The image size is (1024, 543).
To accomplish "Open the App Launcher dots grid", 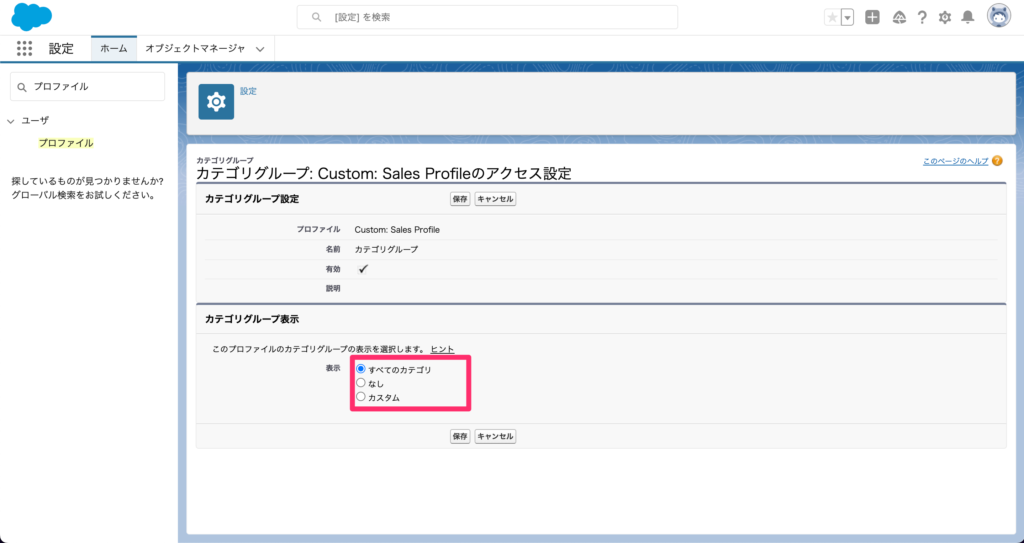I will (x=24, y=48).
